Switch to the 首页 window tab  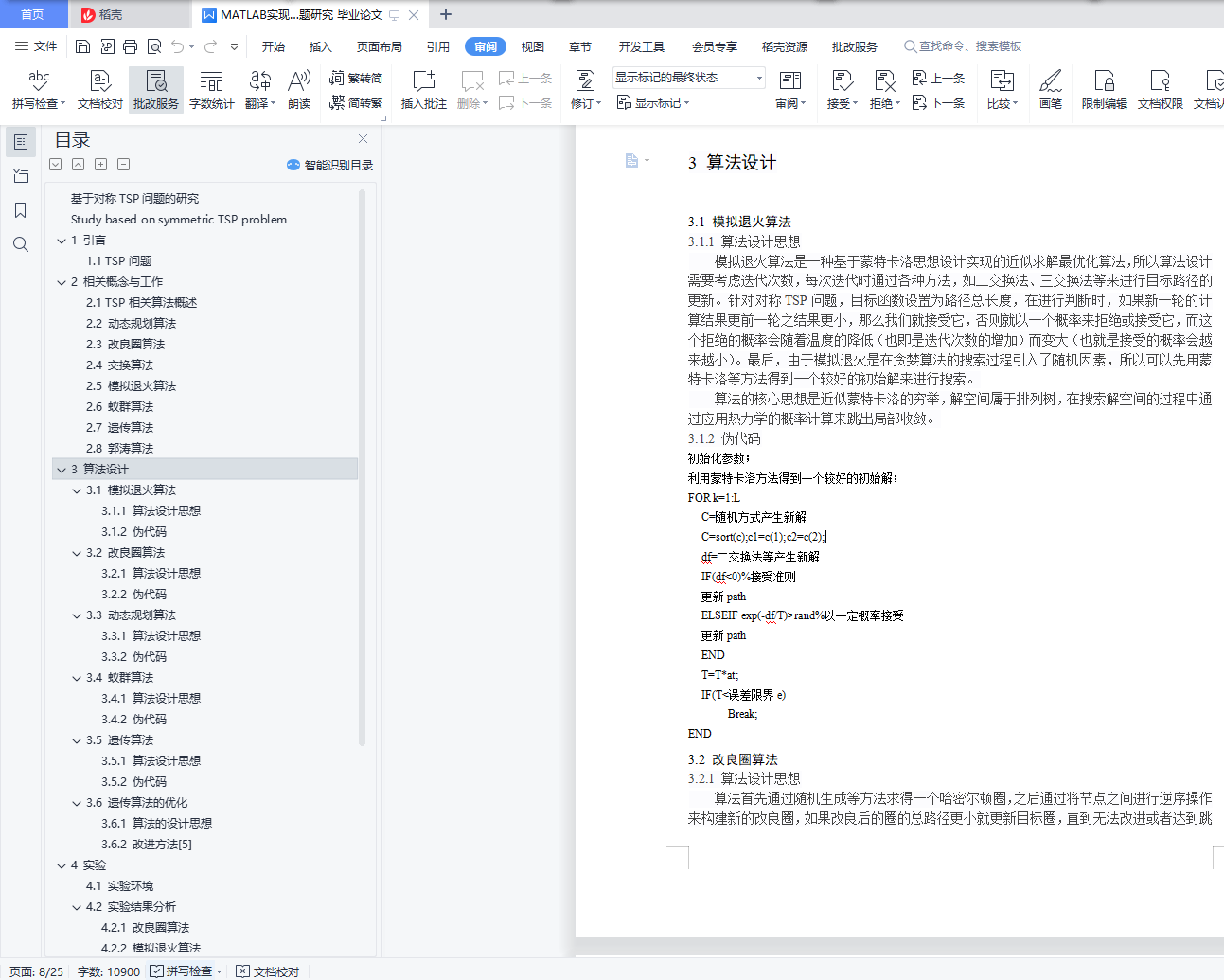[x=32, y=14]
